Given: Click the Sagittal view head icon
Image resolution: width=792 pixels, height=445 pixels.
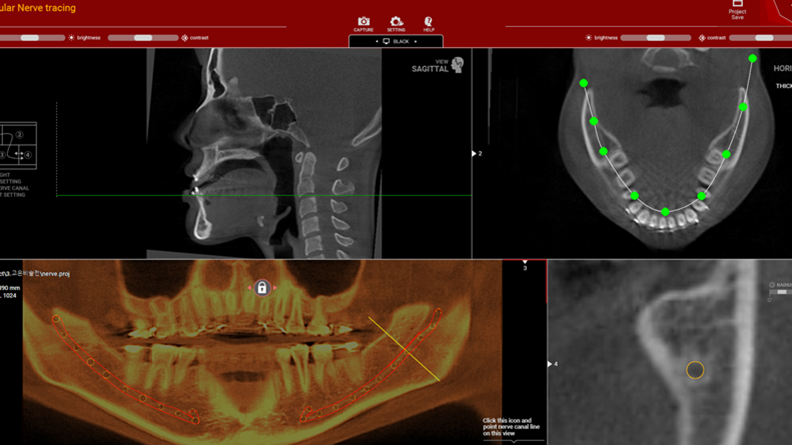Looking at the screenshot, I should pyautogui.click(x=457, y=65).
